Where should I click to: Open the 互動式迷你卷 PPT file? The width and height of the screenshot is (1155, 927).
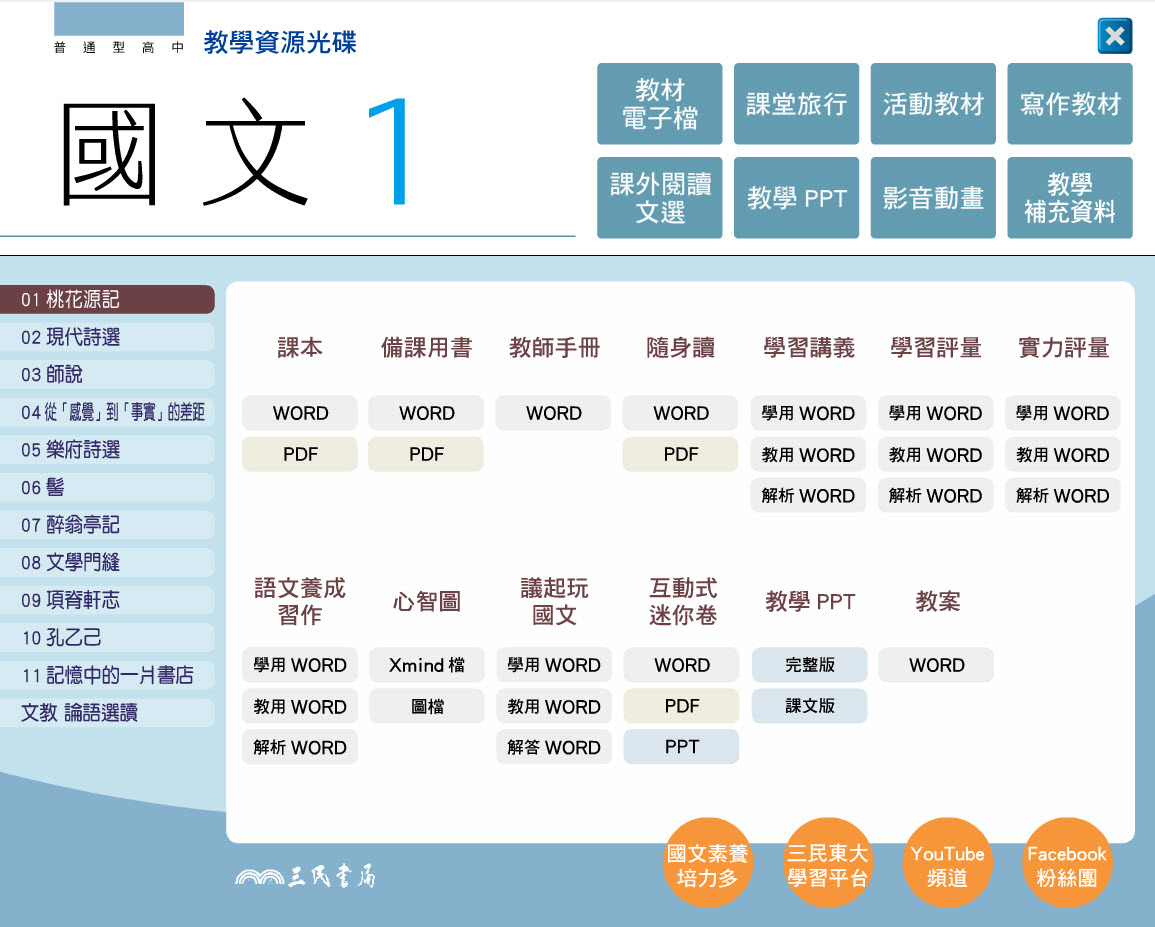681,747
